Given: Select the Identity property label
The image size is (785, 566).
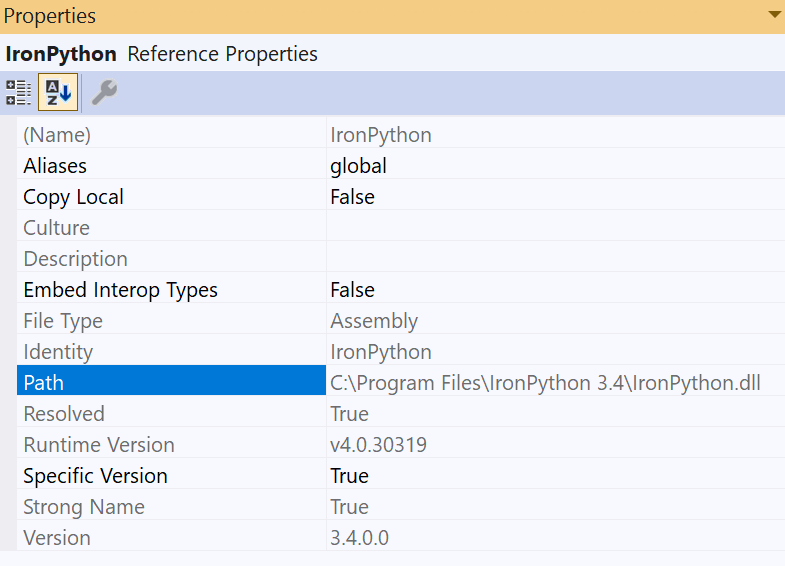Looking at the screenshot, I should pyautogui.click(x=58, y=352).
